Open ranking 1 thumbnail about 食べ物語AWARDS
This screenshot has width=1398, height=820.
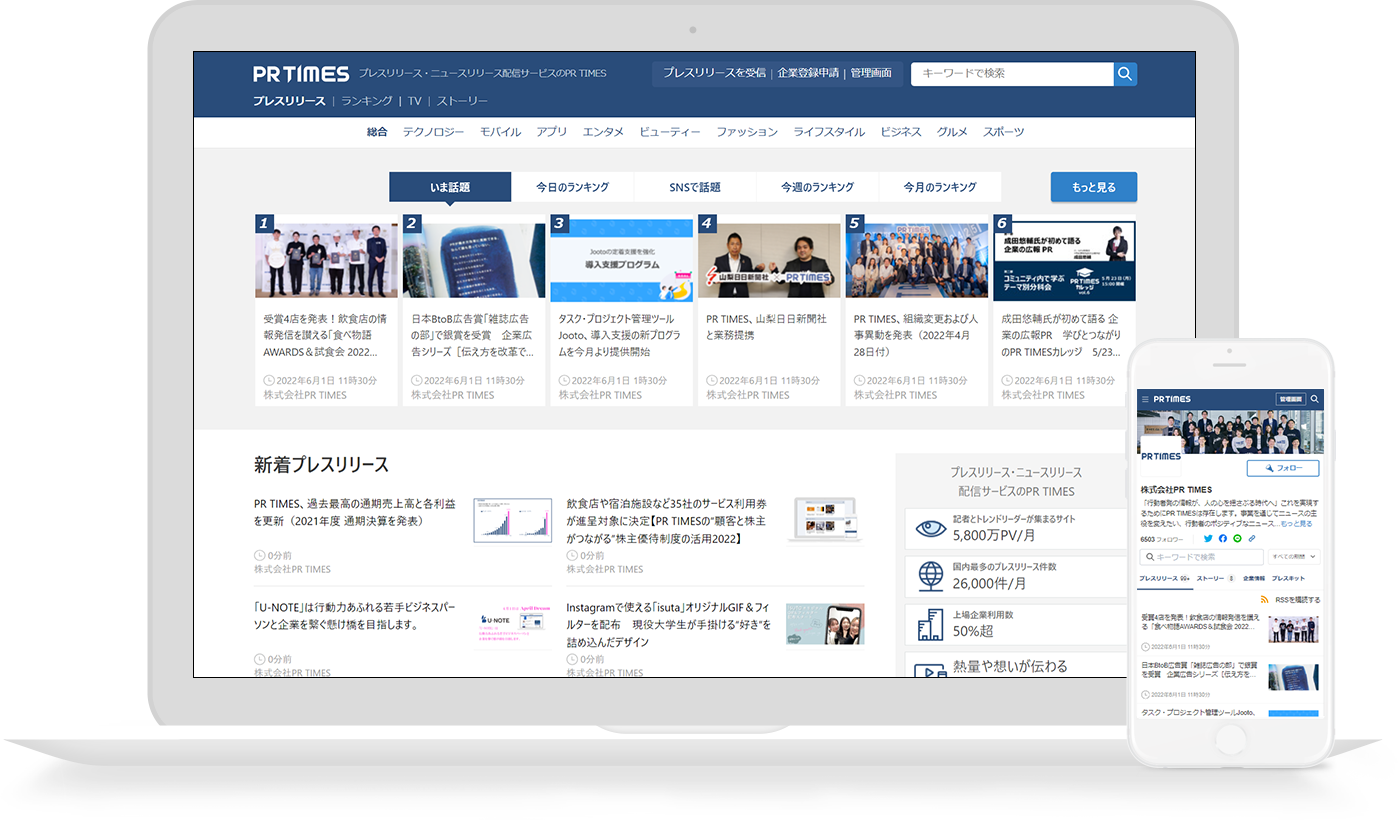(x=326, y=260)
